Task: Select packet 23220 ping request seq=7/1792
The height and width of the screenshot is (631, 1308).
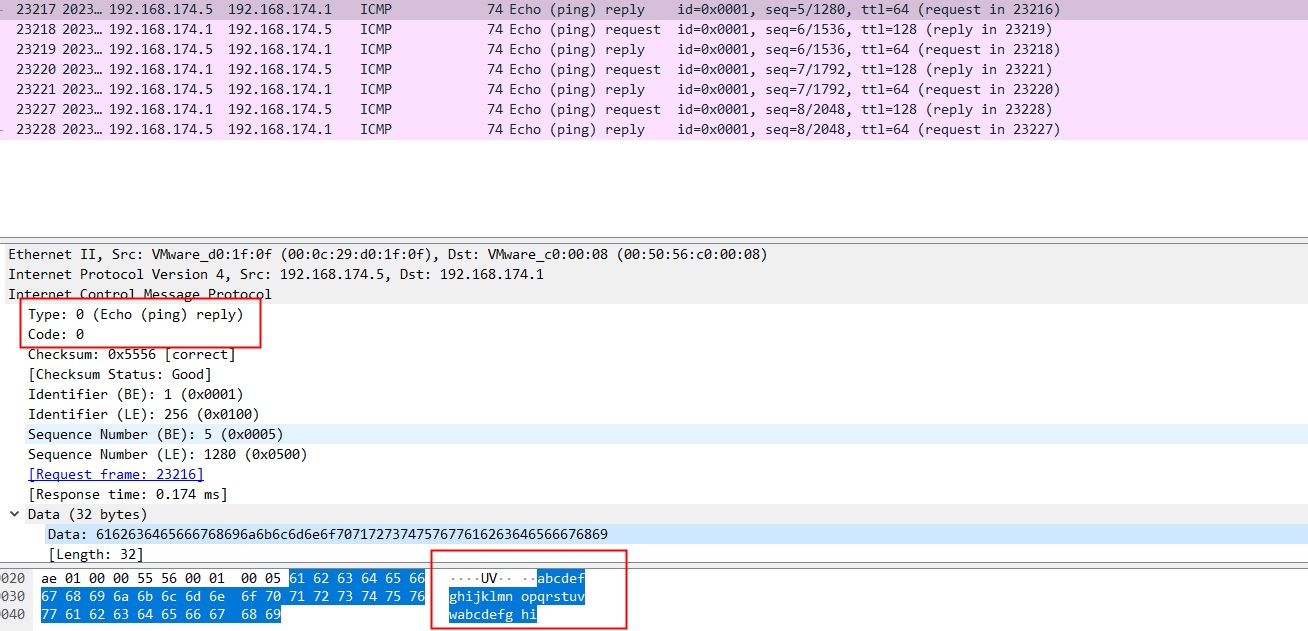Action: click(654, 69)
